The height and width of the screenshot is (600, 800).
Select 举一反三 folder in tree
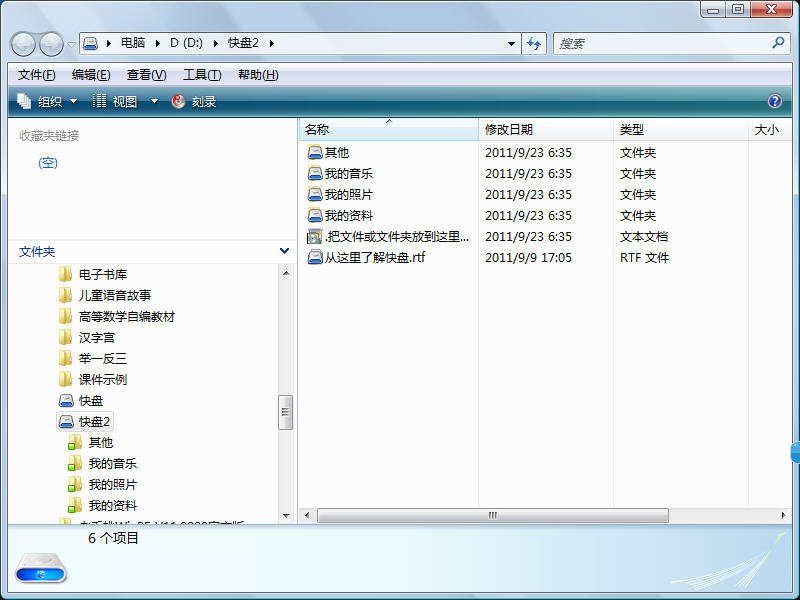coord(93,358)
